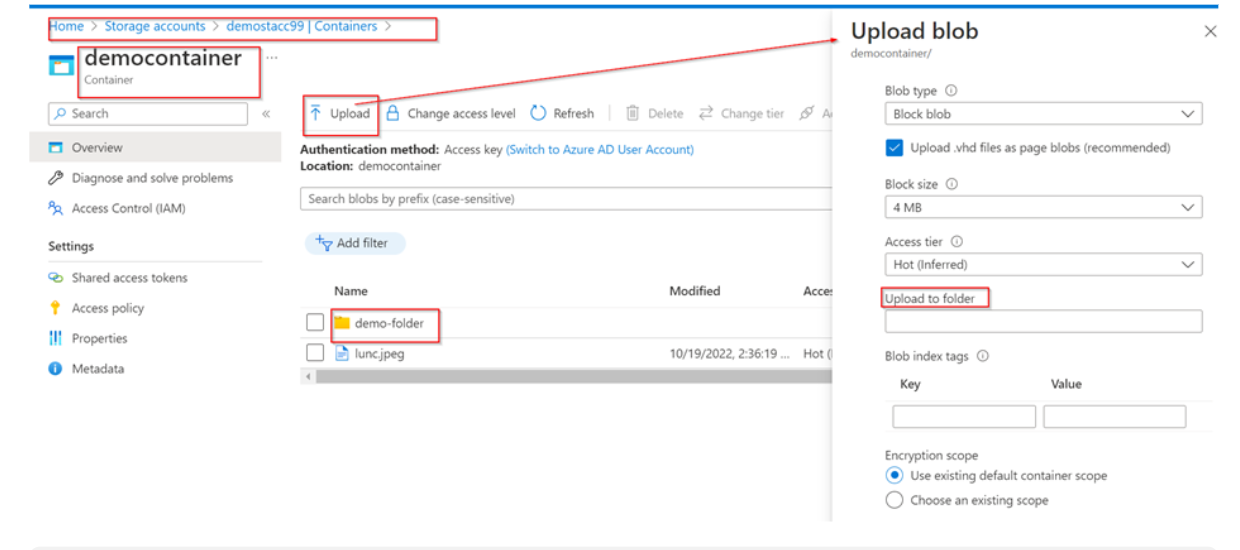Click the Shared access tokens link icon

pos(56,278)
